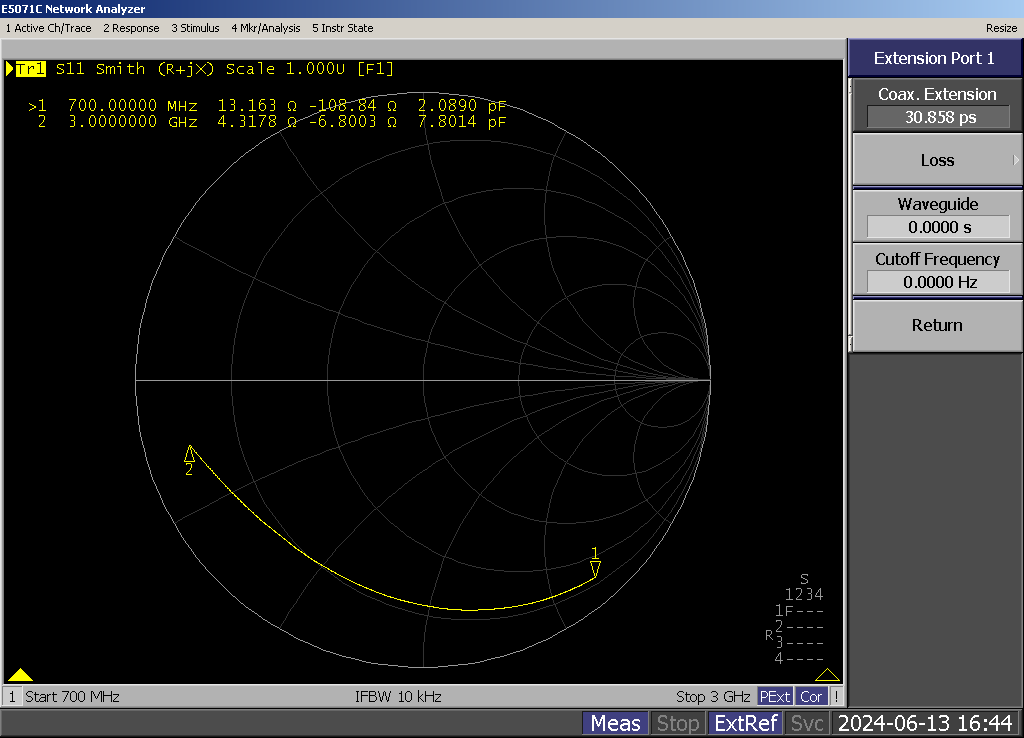Click the Cor correction status indicator
1024x738 pixels.
[x=812, y=696]
